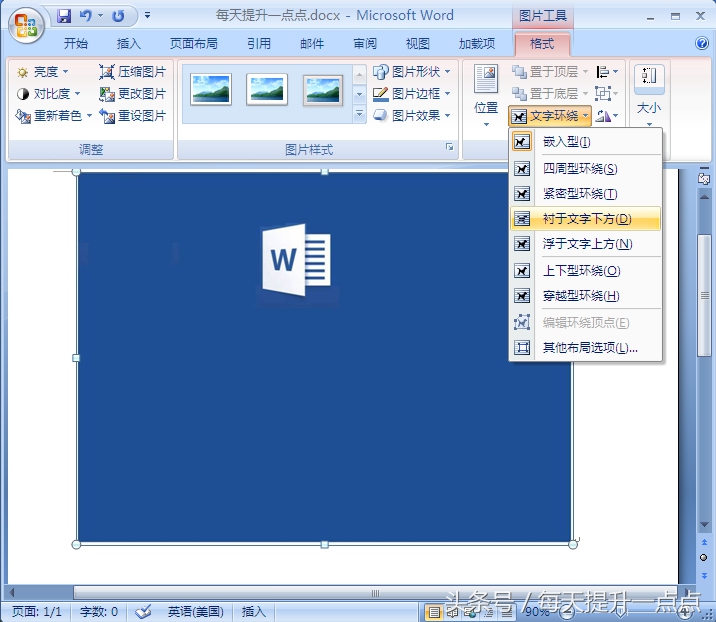Viewport: 716px width, 622px height.
Task: Click select browse object circle icon
Action: (704, 558)
